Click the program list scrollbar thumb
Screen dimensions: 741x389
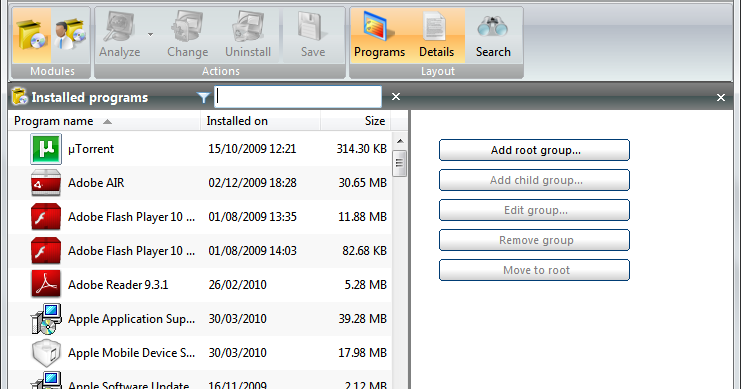coord(400,163)
